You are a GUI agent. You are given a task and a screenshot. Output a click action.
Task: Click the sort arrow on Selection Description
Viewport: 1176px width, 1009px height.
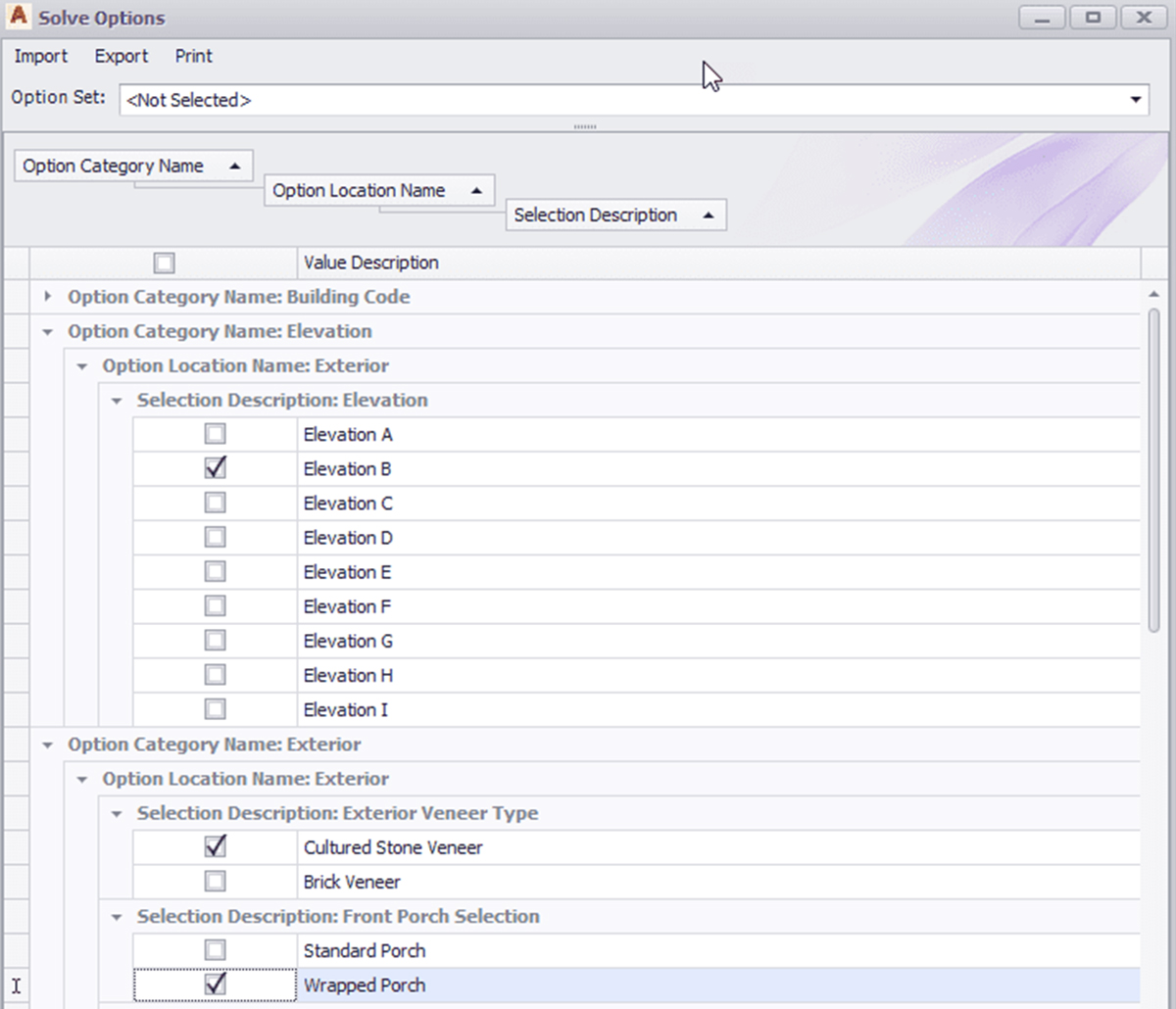tap(709, 215)
